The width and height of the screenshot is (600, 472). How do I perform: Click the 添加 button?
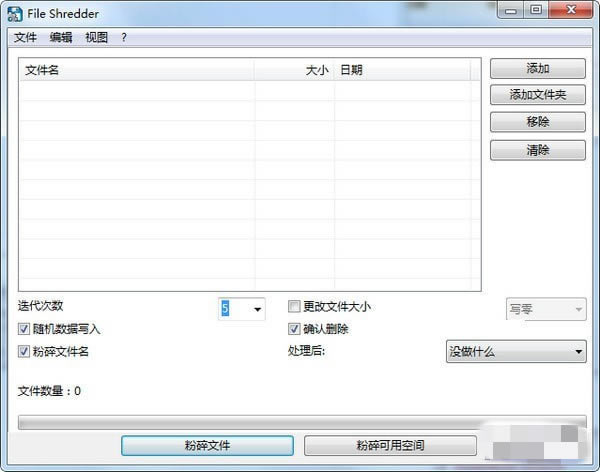pyautogui.click(x=538, y=69)
